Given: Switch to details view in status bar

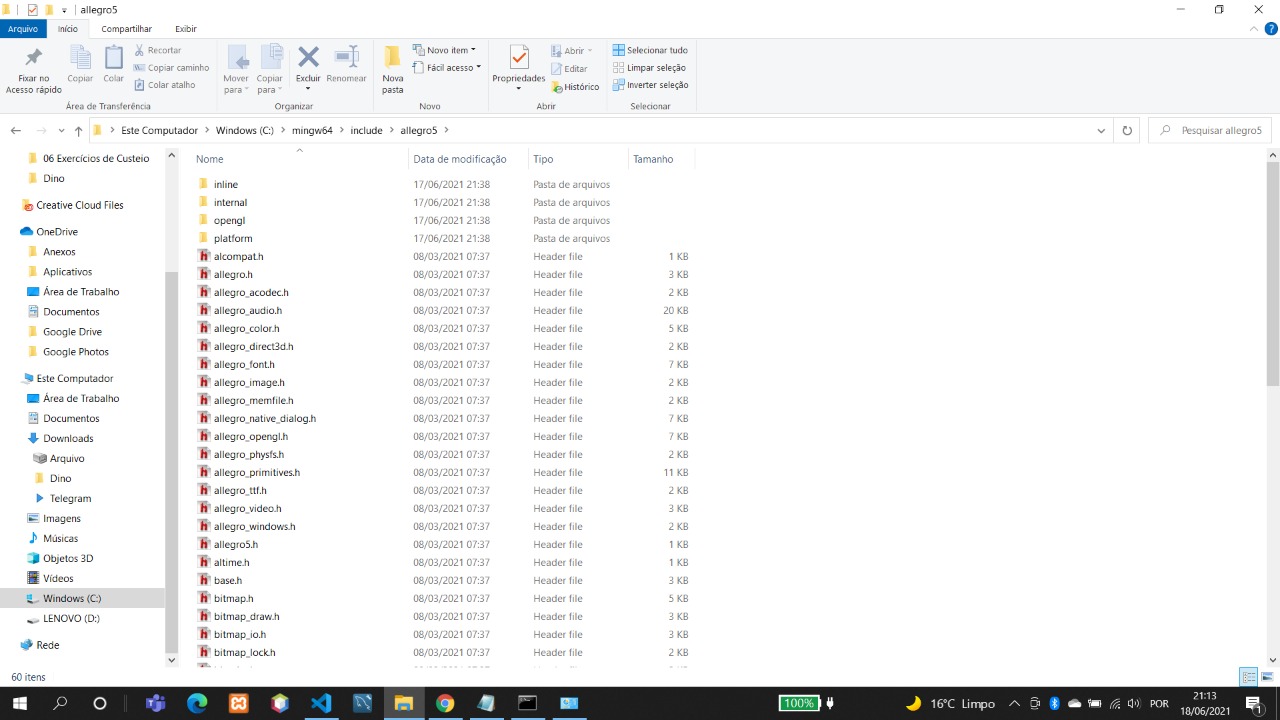Looking at the screenshot, I should coord(1249,677).
